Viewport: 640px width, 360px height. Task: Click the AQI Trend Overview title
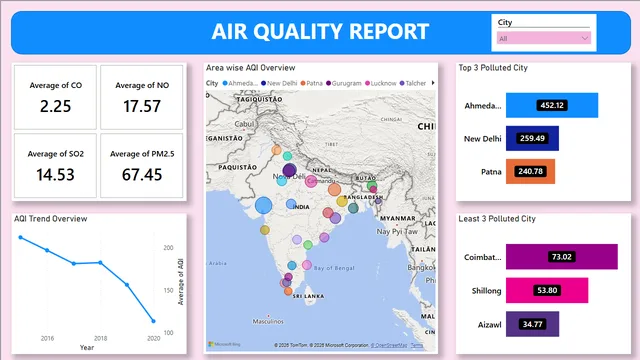point(51,219)
